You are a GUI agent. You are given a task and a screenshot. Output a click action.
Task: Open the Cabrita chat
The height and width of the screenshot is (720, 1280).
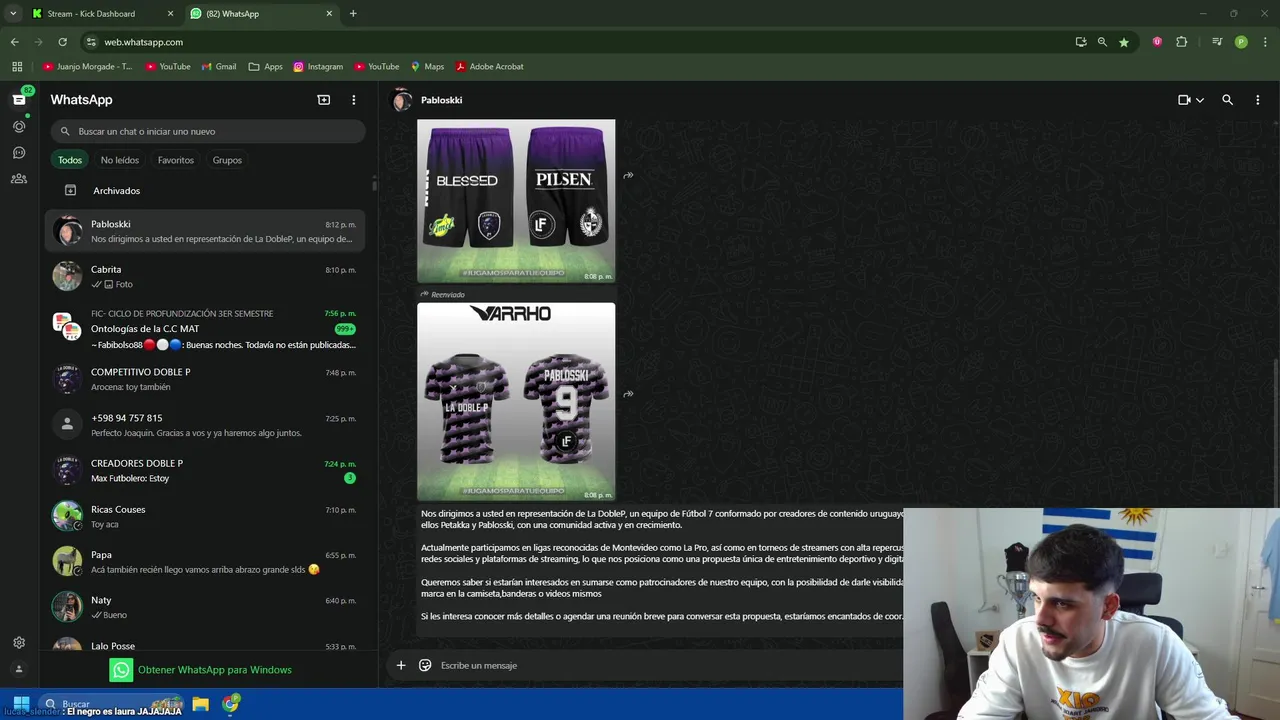coord(205,276)
